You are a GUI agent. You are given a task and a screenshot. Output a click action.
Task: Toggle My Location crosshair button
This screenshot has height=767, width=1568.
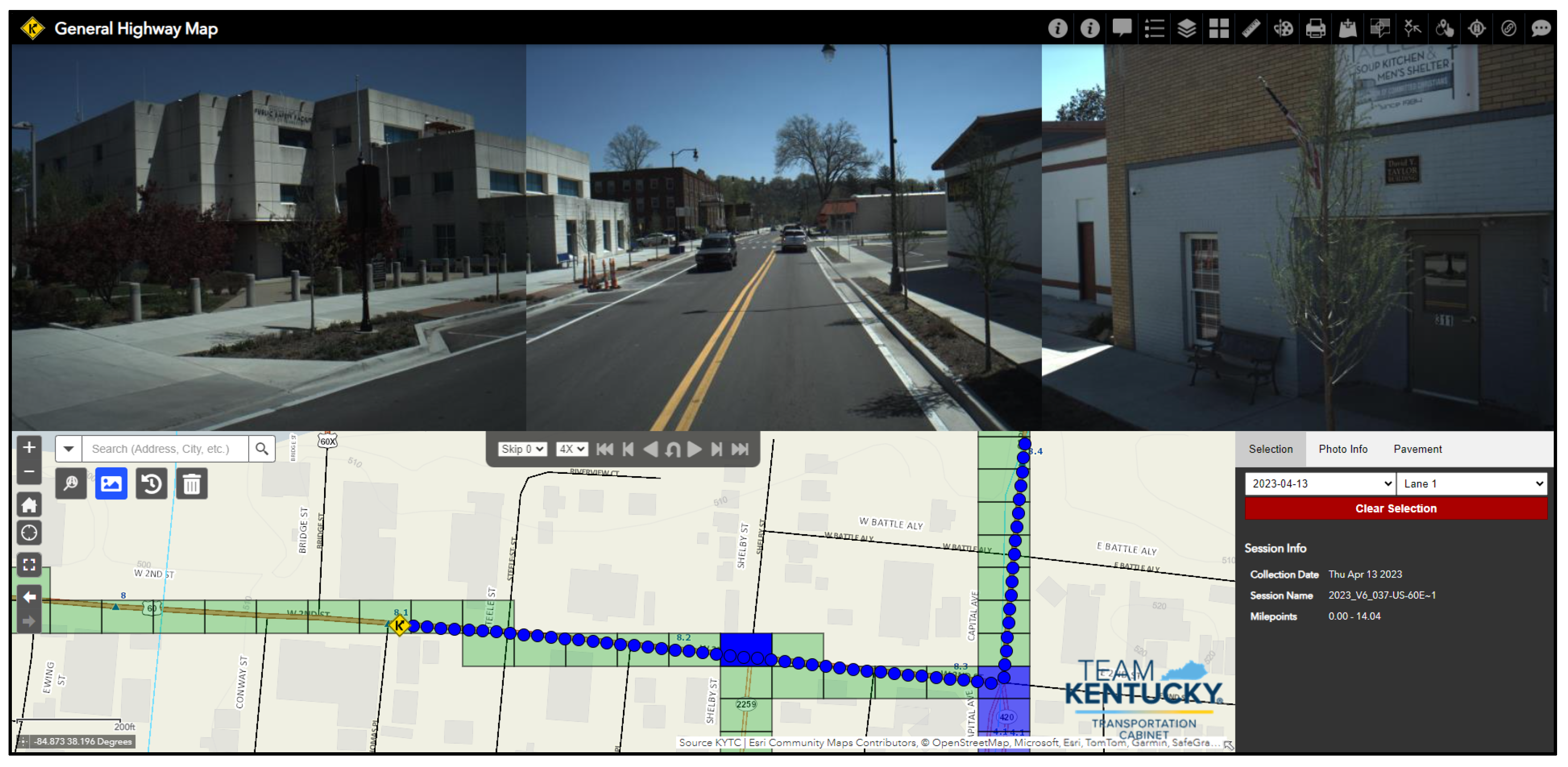(29, 533)
